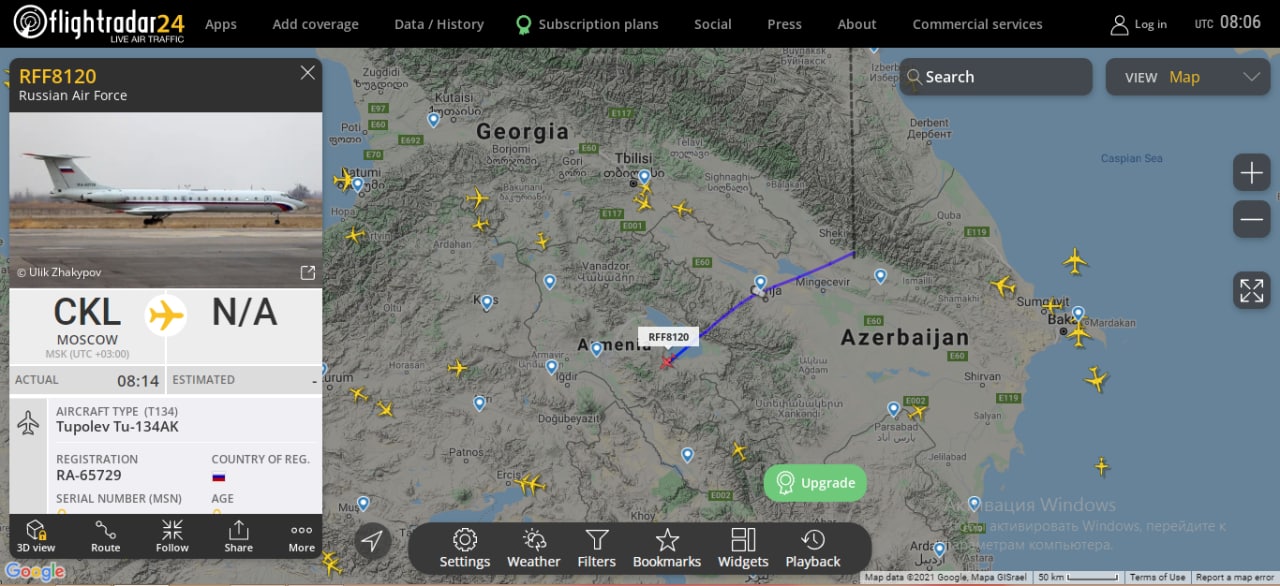1280x586 pixels.
Task: Share this flight
Action: coord(238,536)
